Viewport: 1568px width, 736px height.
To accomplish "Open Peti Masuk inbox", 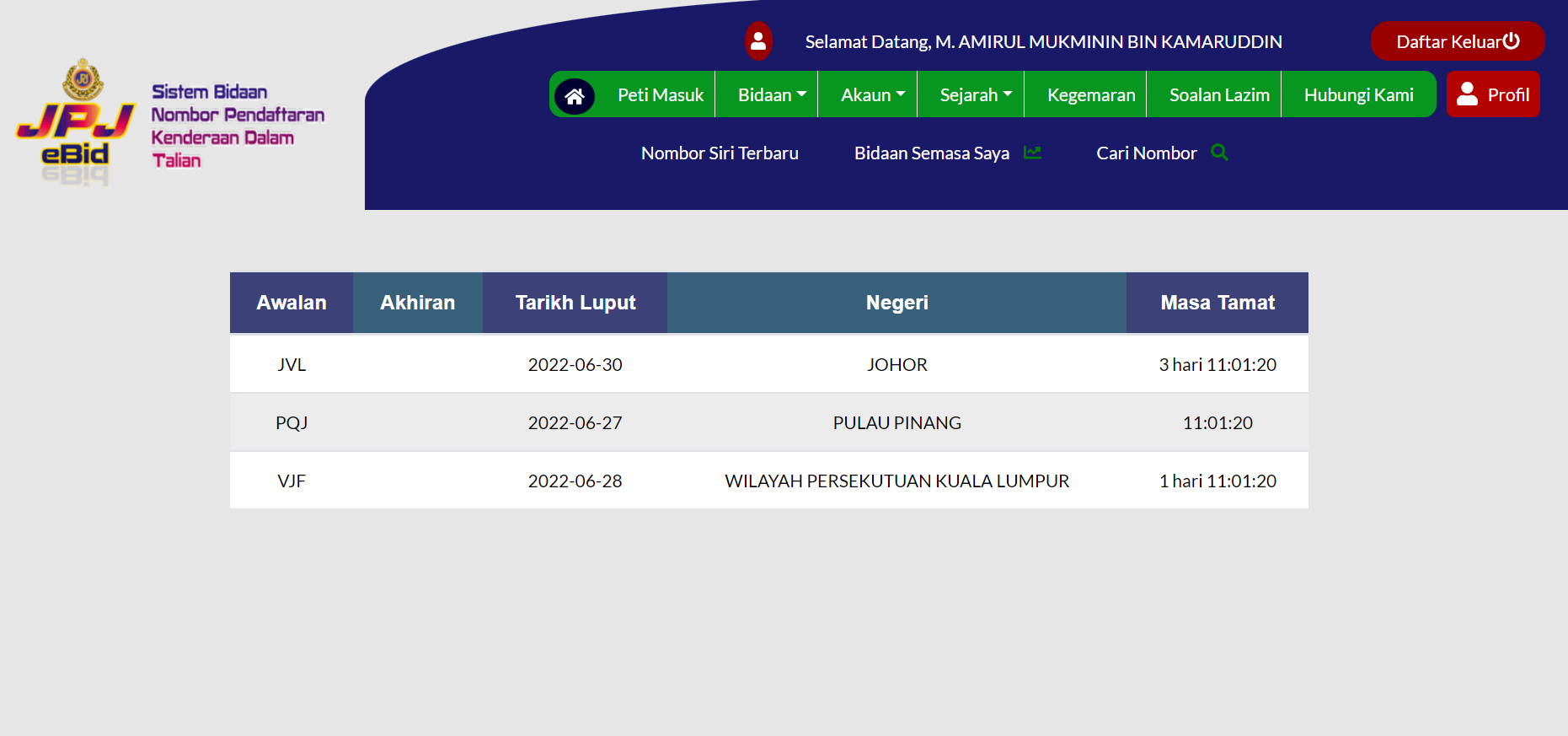I will point(660,94).
